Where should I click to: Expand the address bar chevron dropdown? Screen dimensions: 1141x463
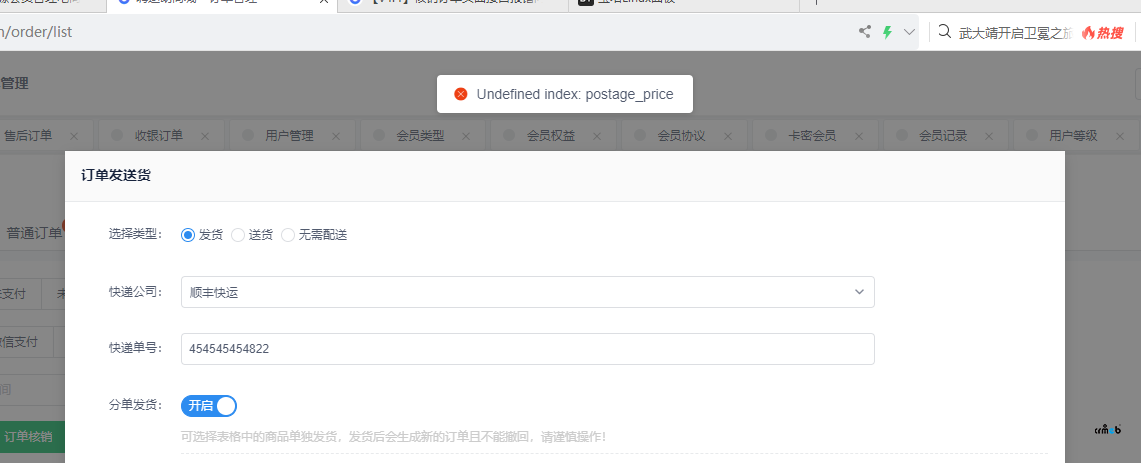909,32
